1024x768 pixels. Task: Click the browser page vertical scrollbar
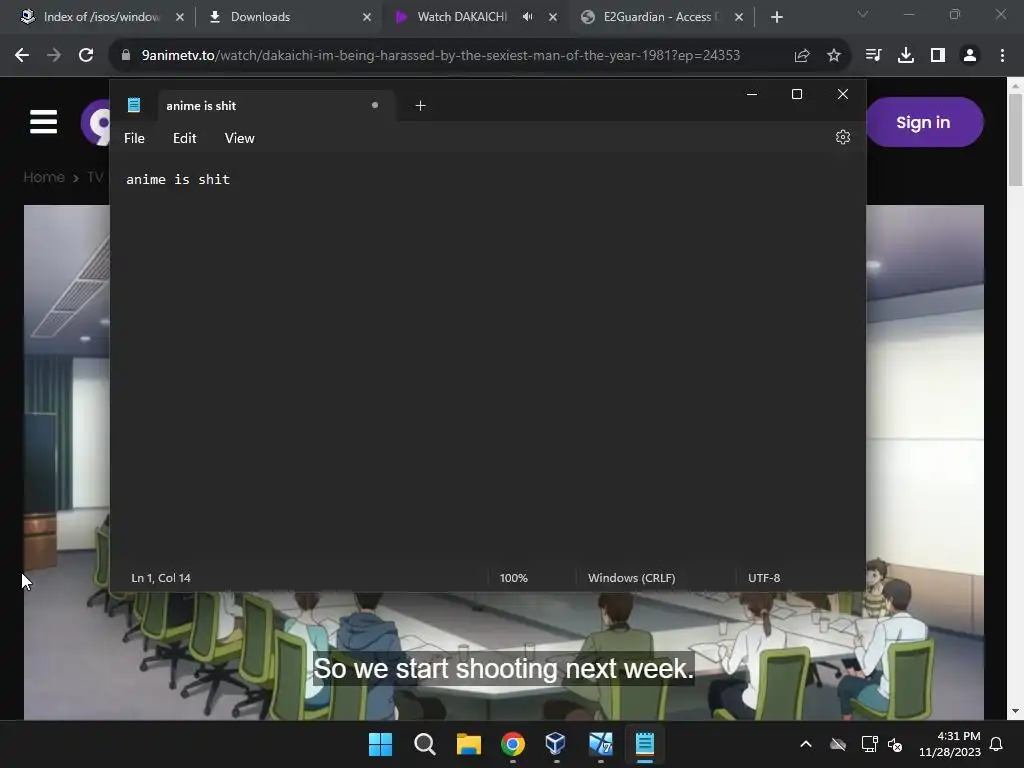click(1016, 140)
